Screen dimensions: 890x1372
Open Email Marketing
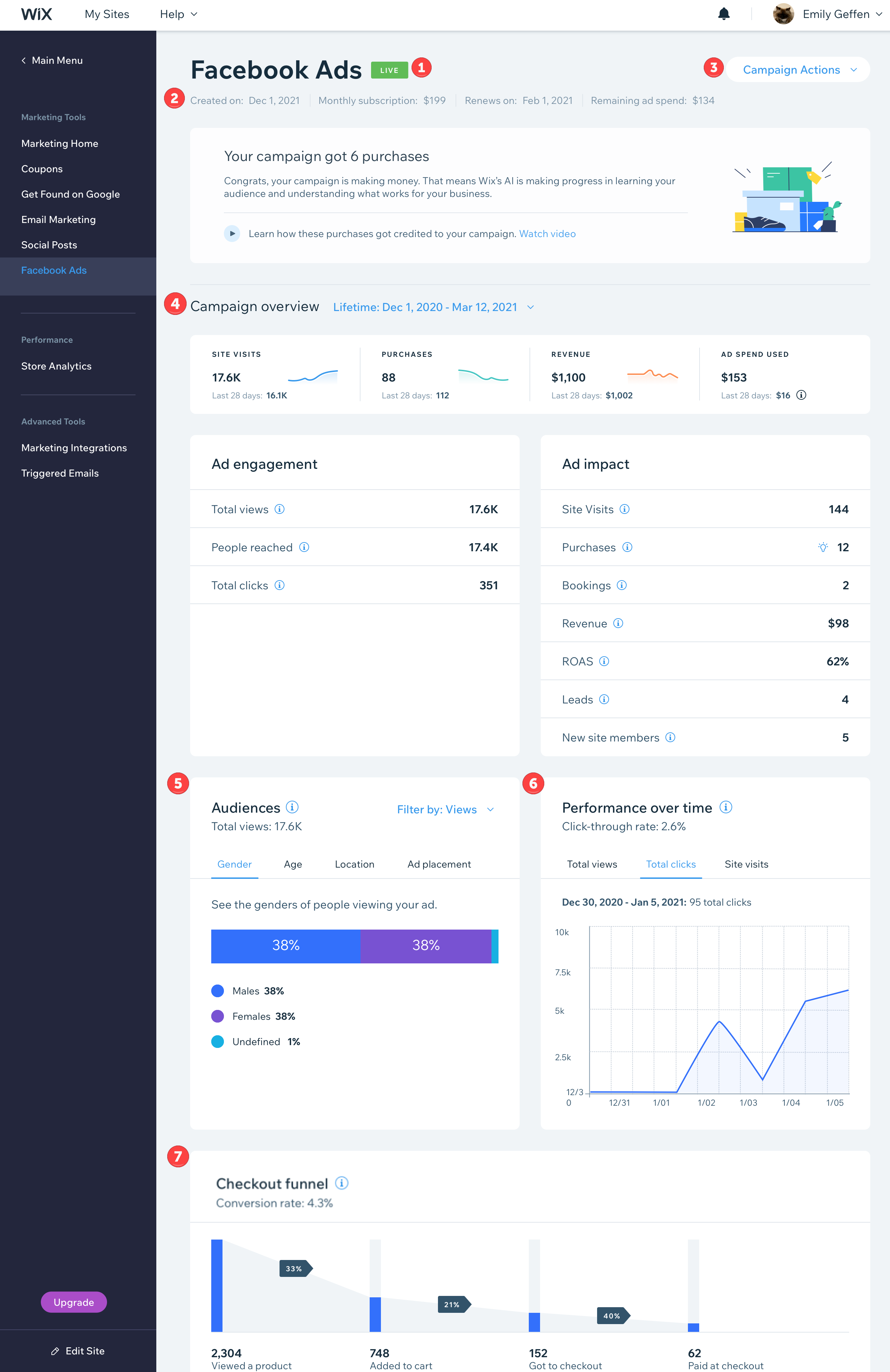59,220
